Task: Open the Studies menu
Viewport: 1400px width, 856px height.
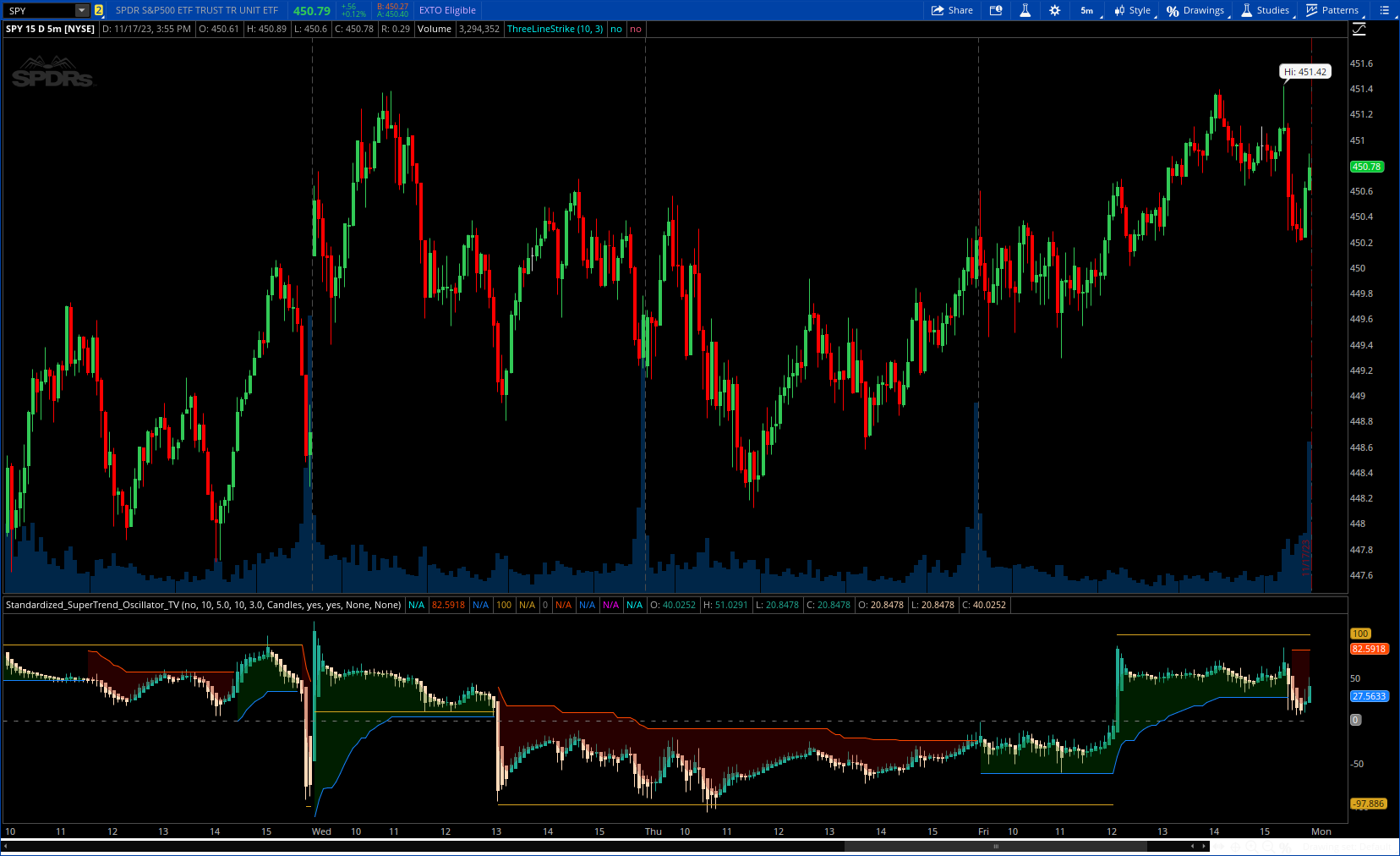Action: tap(1266, 10)
